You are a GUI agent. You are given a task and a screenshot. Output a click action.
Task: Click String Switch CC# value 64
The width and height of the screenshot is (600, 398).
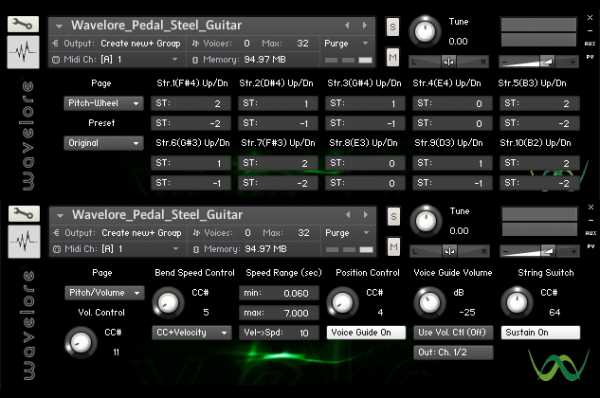pyautogui.click(x=554, y=313)
